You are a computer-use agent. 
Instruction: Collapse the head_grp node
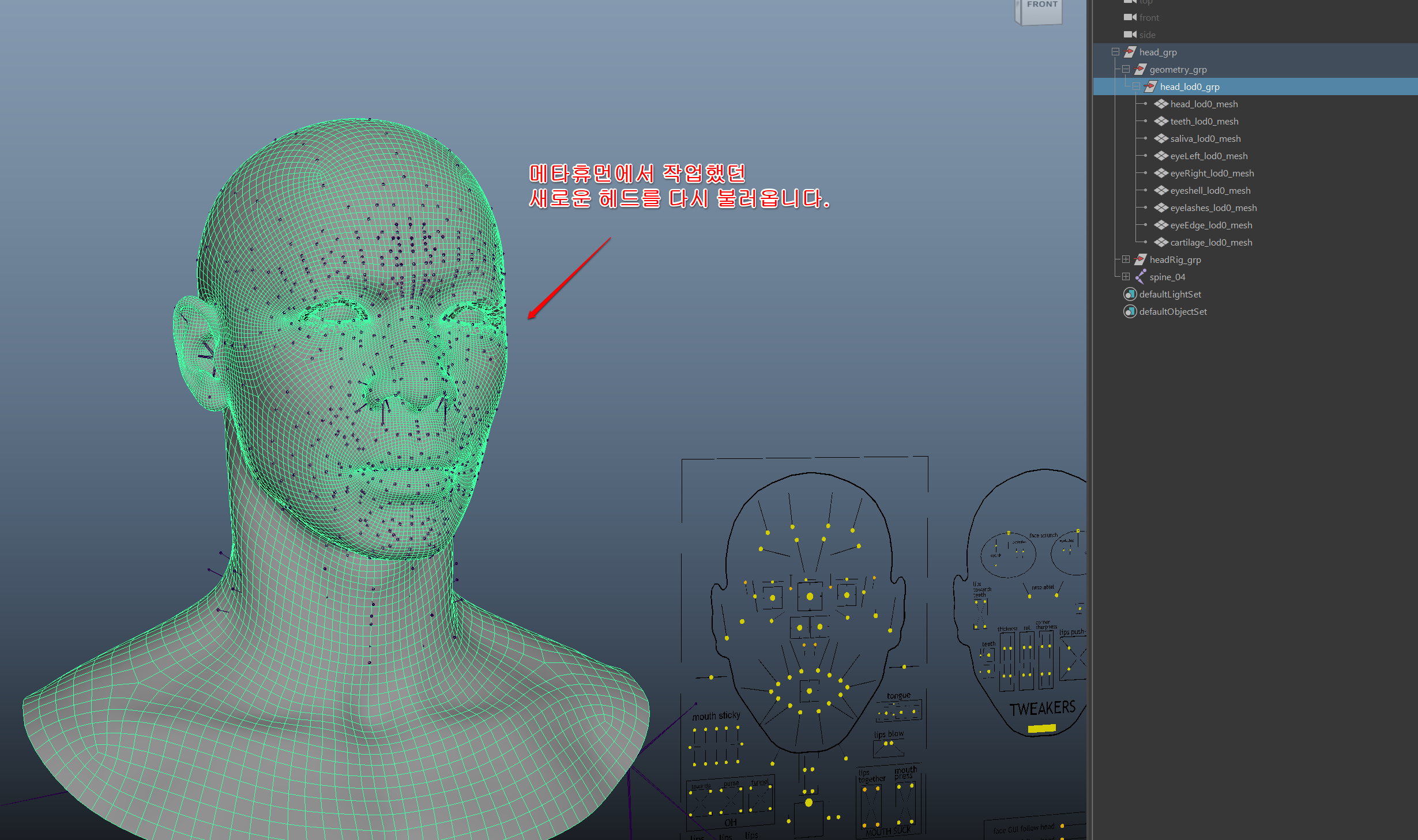coord(1115,52)
